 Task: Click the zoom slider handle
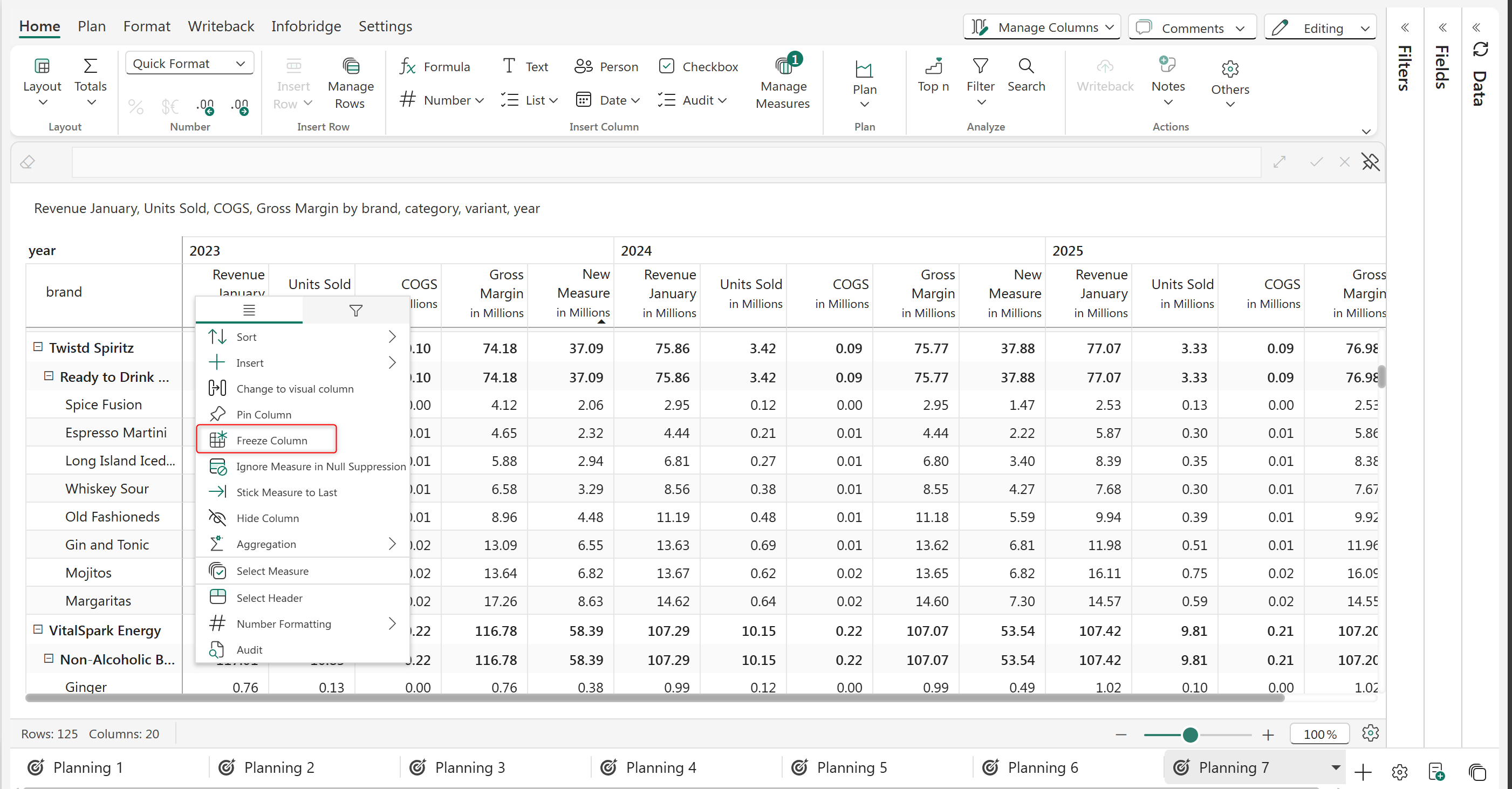coord(1190,735)
